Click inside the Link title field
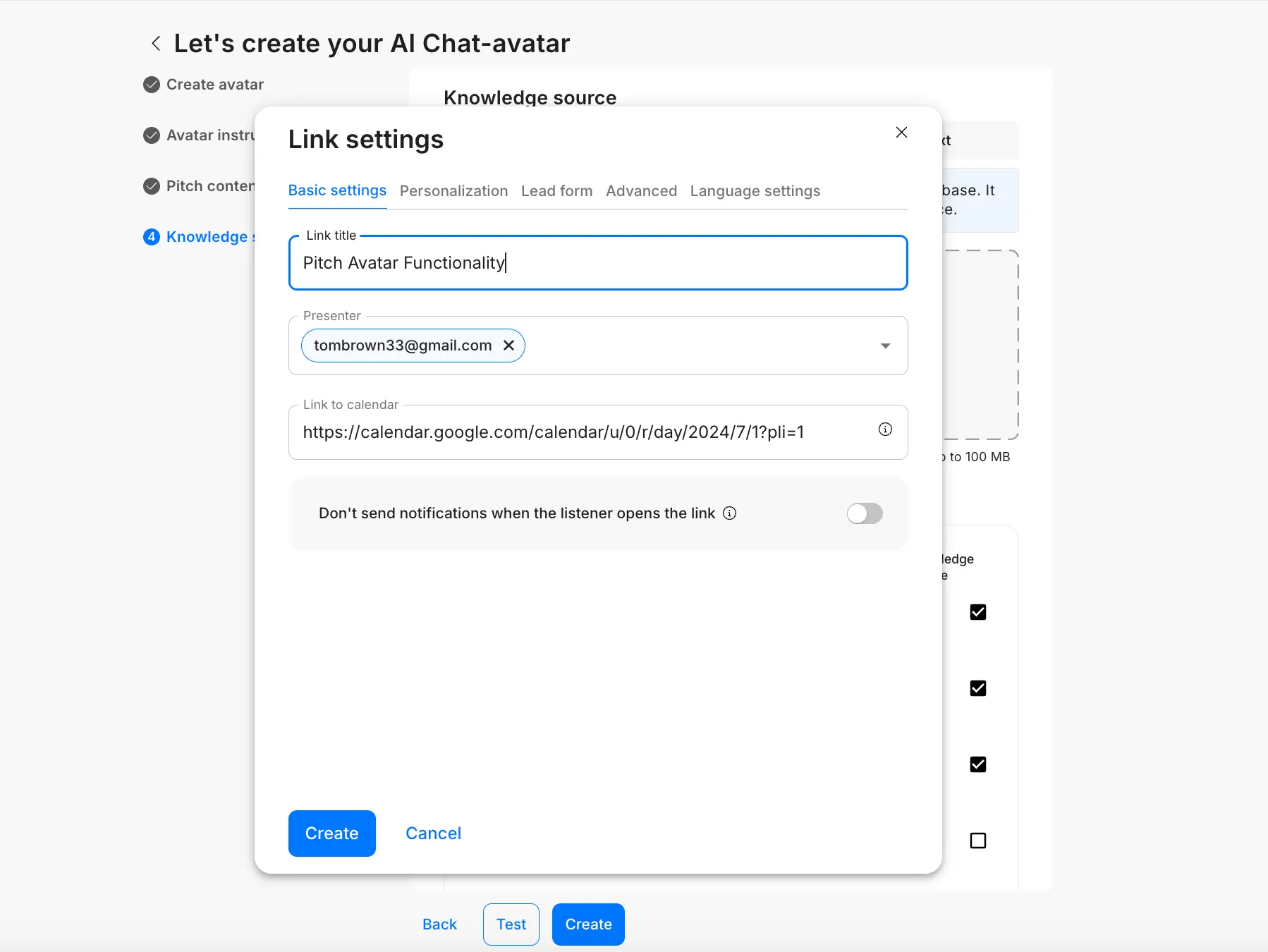 pyautogui.click(x=597, y=263)
